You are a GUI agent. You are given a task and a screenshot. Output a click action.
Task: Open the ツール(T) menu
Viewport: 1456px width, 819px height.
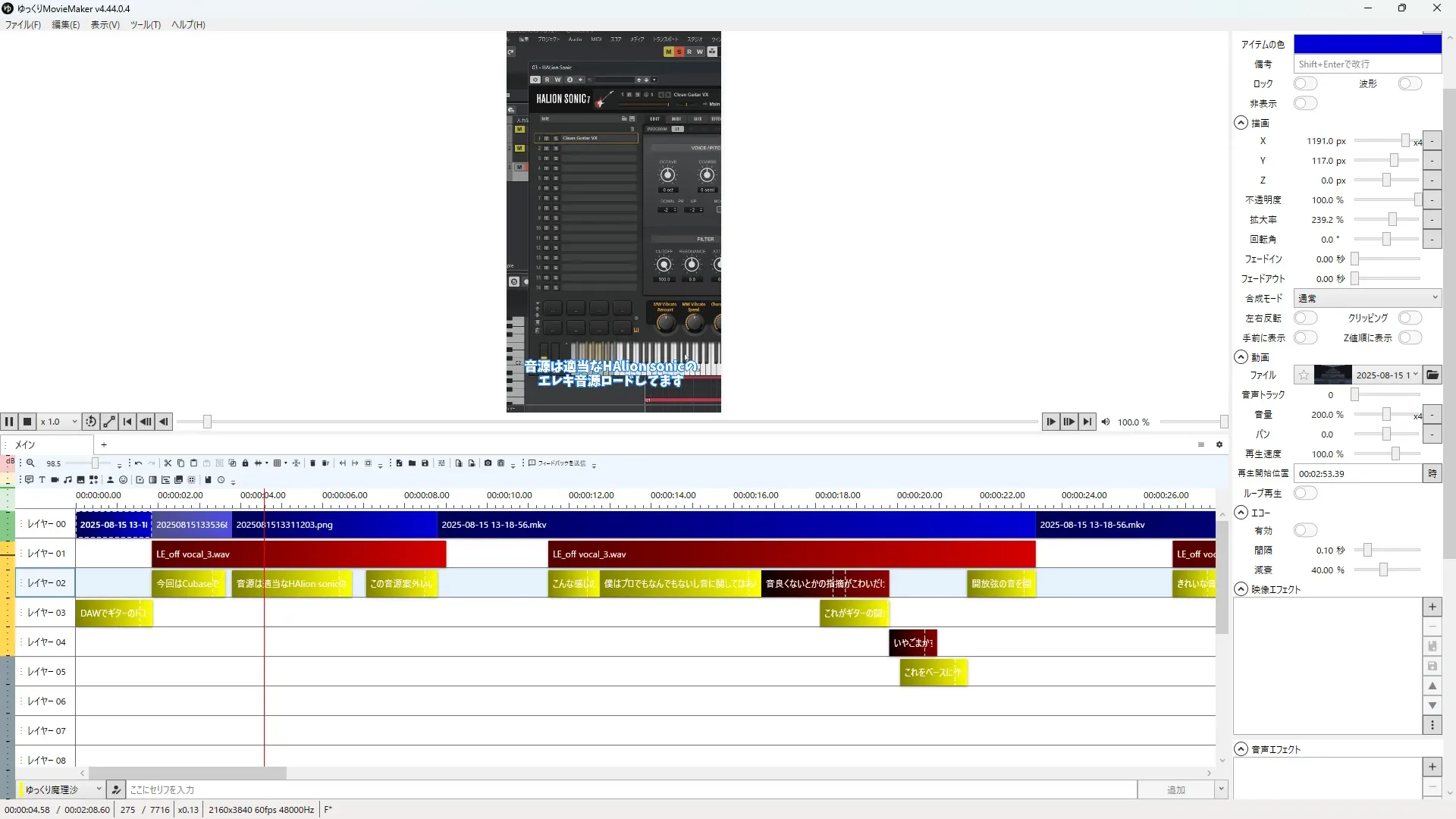[145, 24]
